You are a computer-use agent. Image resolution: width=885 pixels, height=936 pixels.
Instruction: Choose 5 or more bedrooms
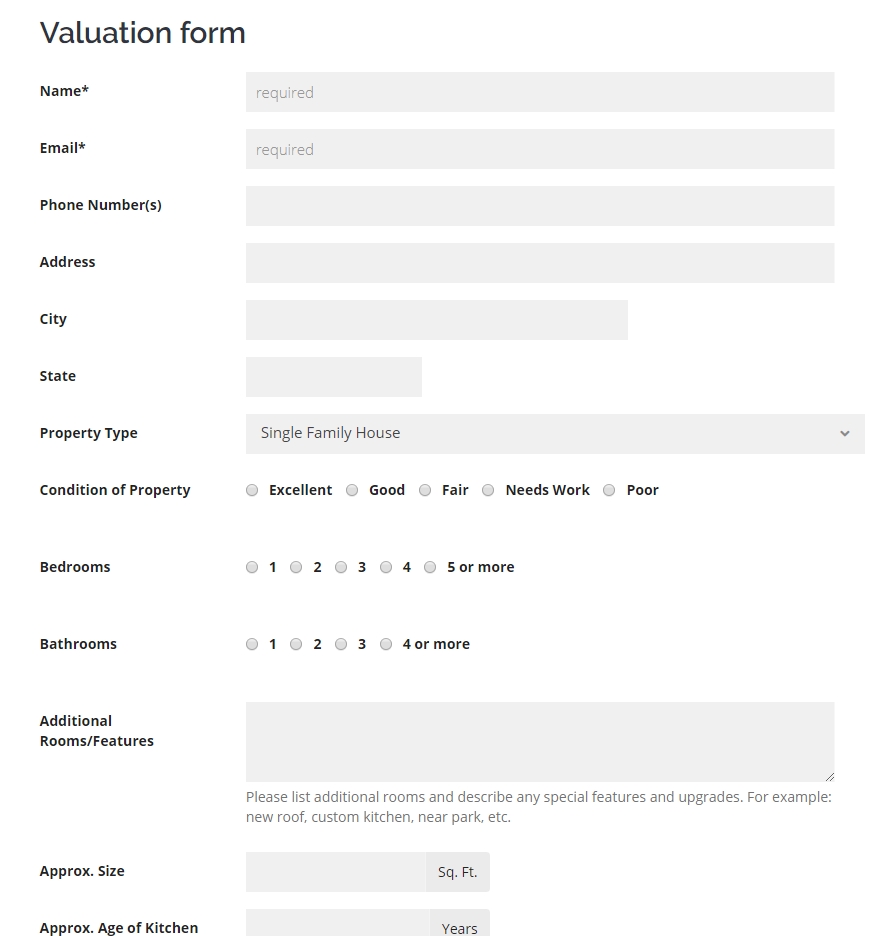point(430,567)
